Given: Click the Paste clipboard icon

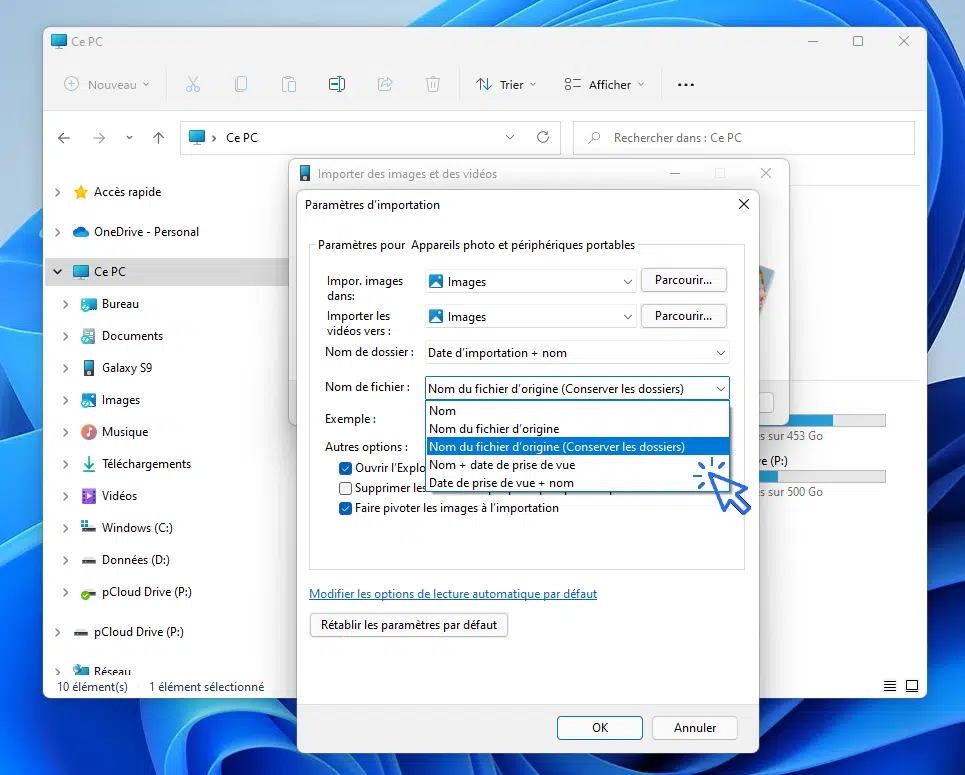Looking at the screenshot, I should click(289, 85).
